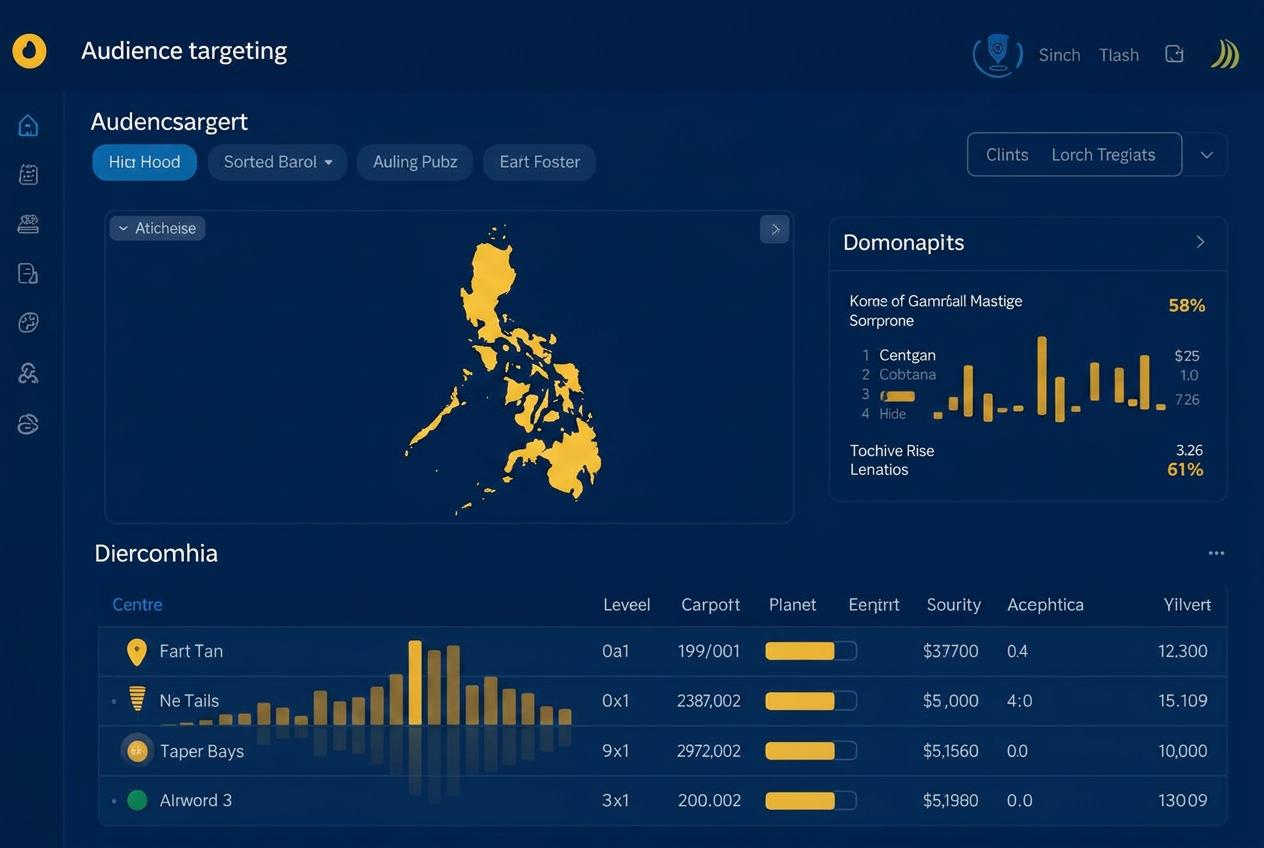The width and height of the screenshot is (1264, 848).
Task: Adjust the Taper Bays progress bar
Action: point(811,751)
